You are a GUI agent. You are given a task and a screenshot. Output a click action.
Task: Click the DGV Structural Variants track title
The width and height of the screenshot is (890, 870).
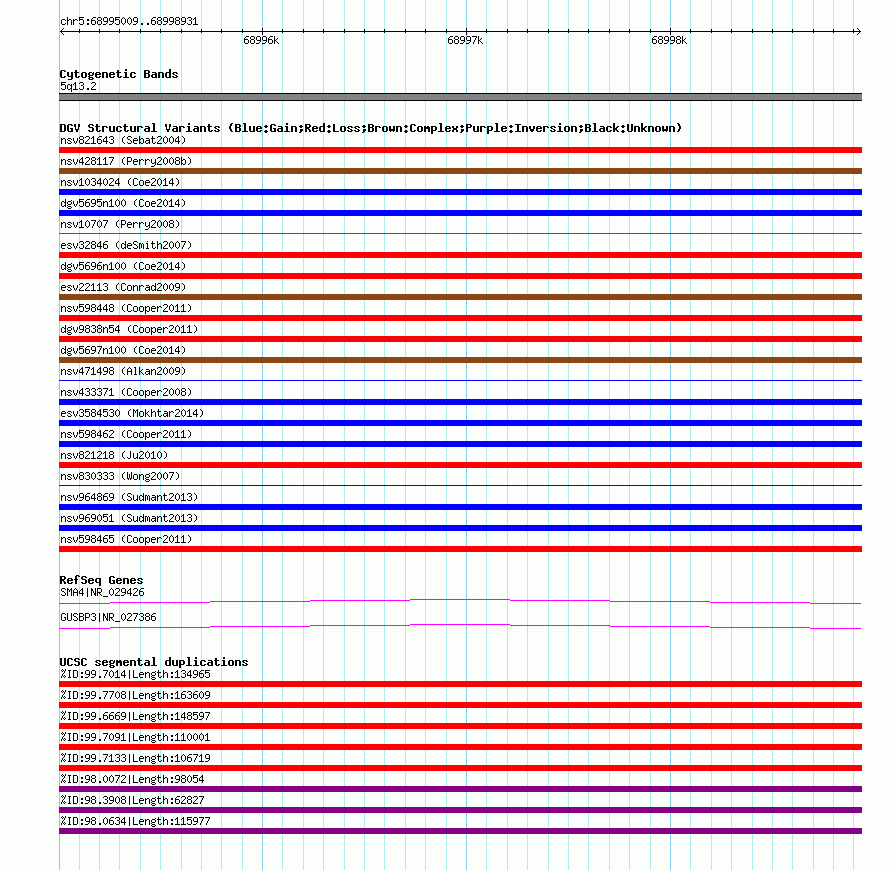(371, 128)
